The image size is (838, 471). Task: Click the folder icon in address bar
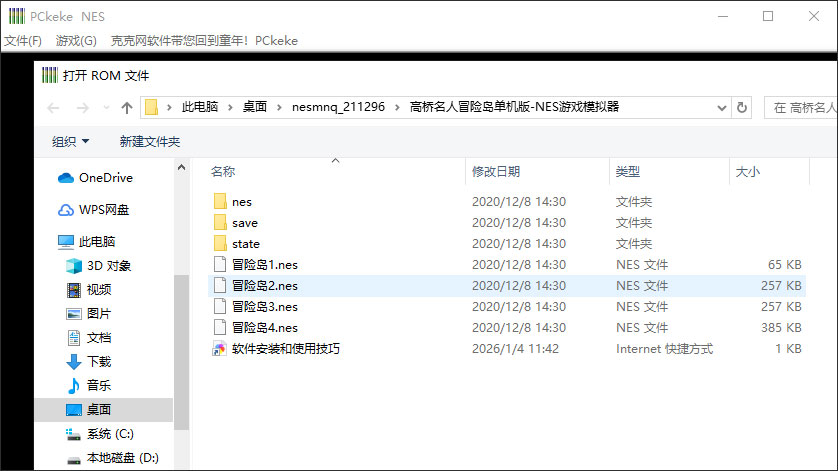click(151, 107)
